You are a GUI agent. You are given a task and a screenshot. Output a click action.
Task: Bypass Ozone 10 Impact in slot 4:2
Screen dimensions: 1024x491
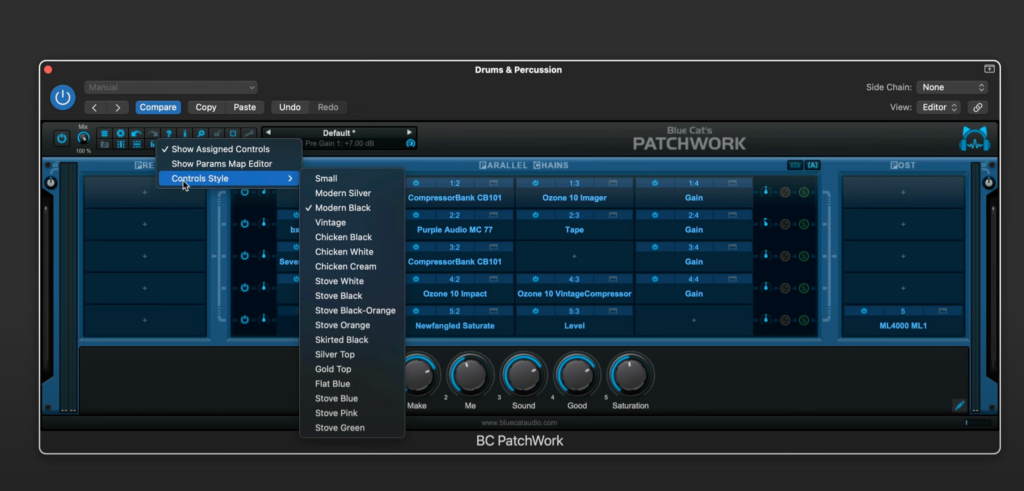tap(415, 279)
